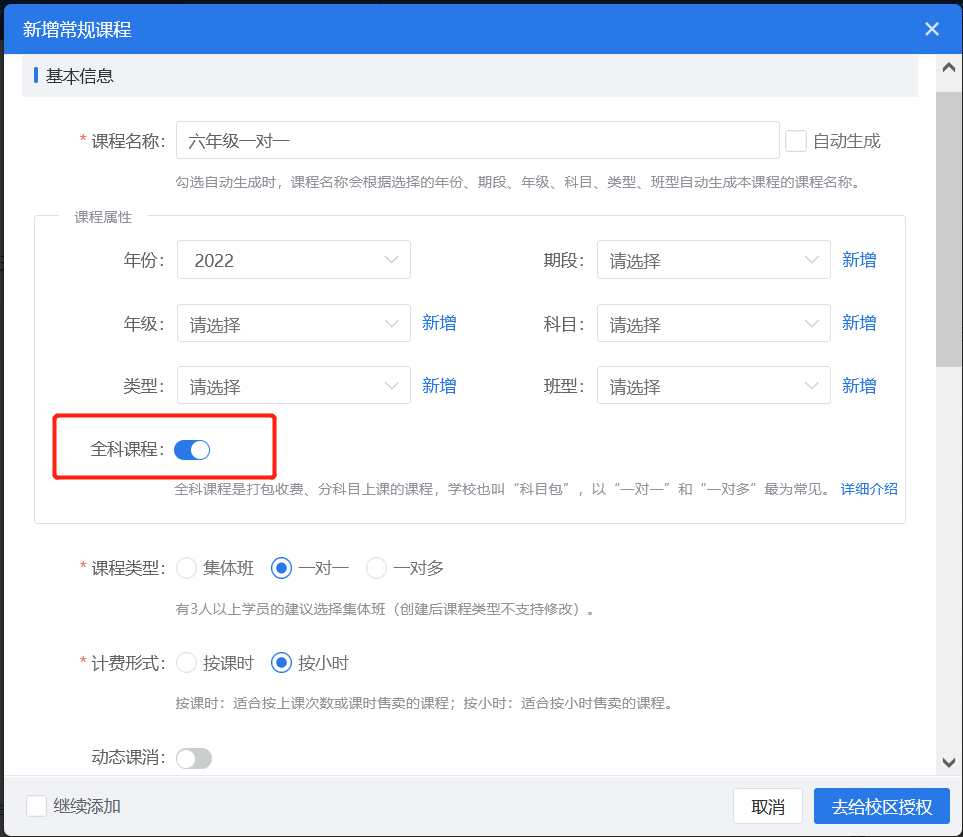Viewport: 963px width, 837px height.
Task: Enable the 动态课消 toggle
Action: coord(193,758)
